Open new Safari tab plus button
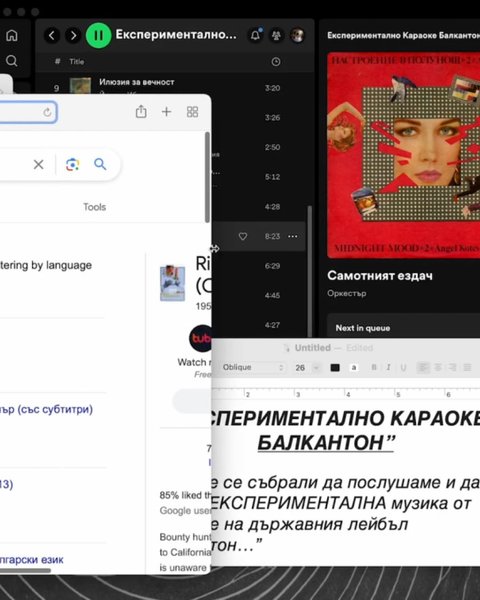The width and height of the screenshot is (480, 600). [x=167, y=112]
